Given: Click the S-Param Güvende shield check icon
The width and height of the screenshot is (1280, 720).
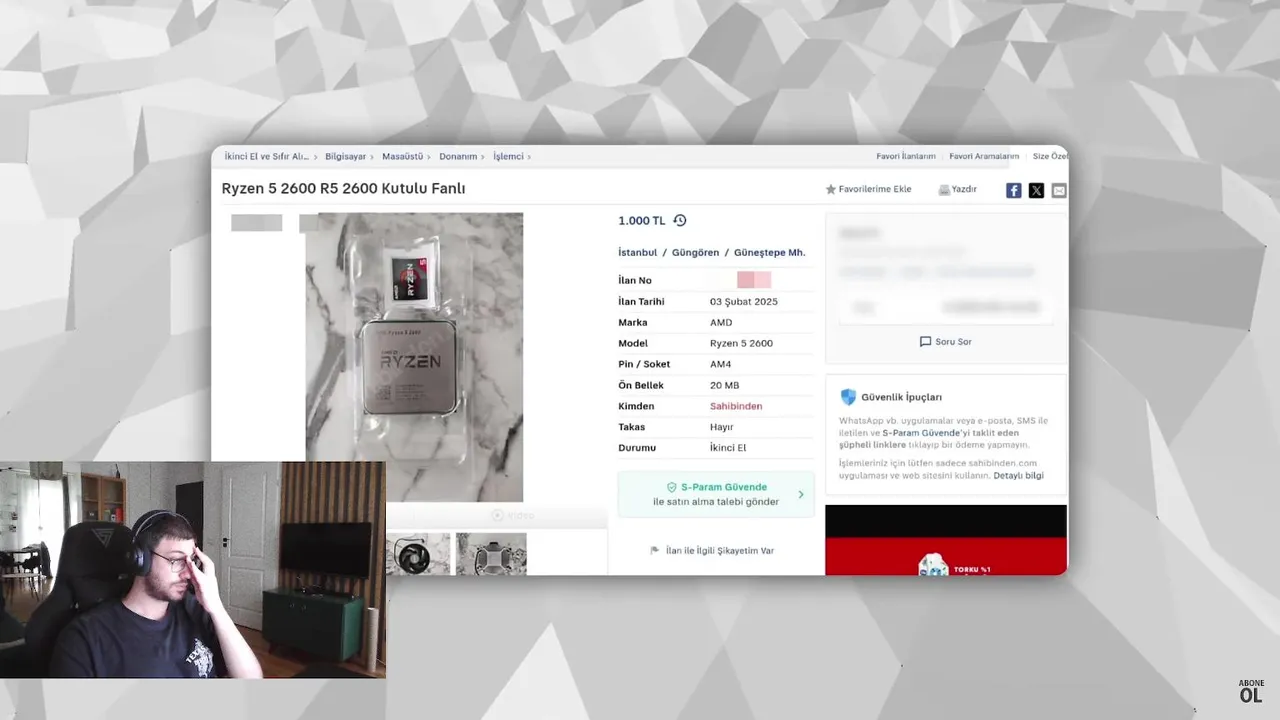Looking at the screenshot, I should point(672,487).
